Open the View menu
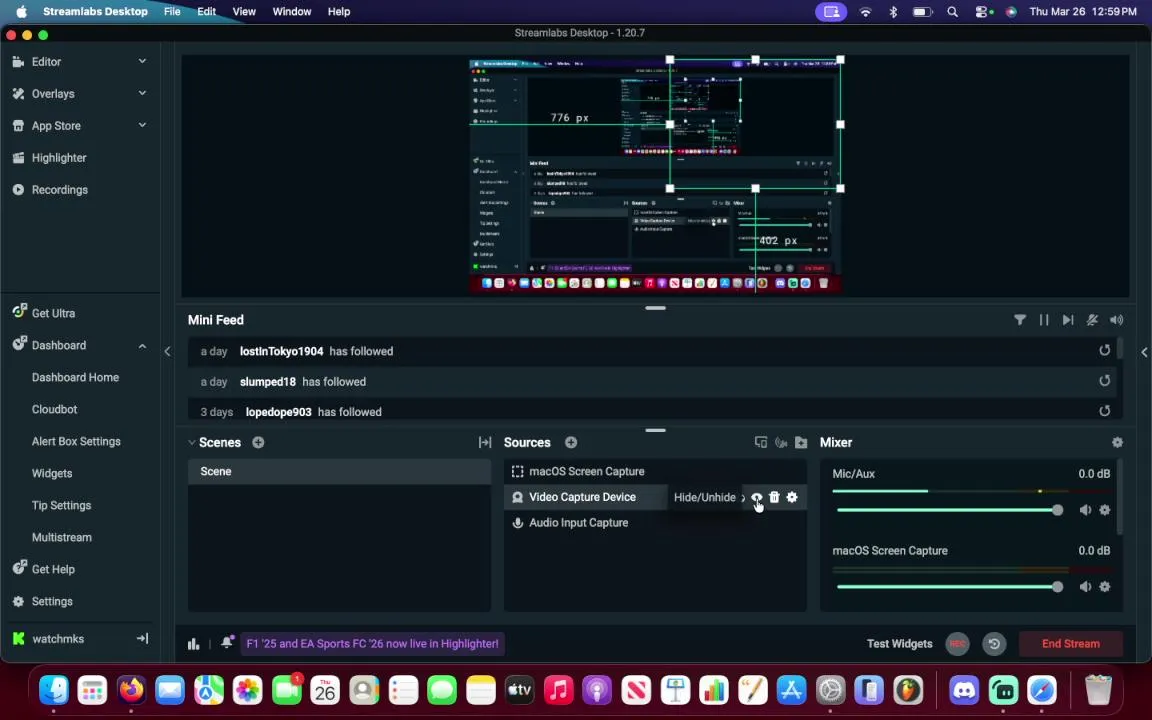Image resolution: width=1152 pixels, height=720 pixels. click(x=244, y=12)
